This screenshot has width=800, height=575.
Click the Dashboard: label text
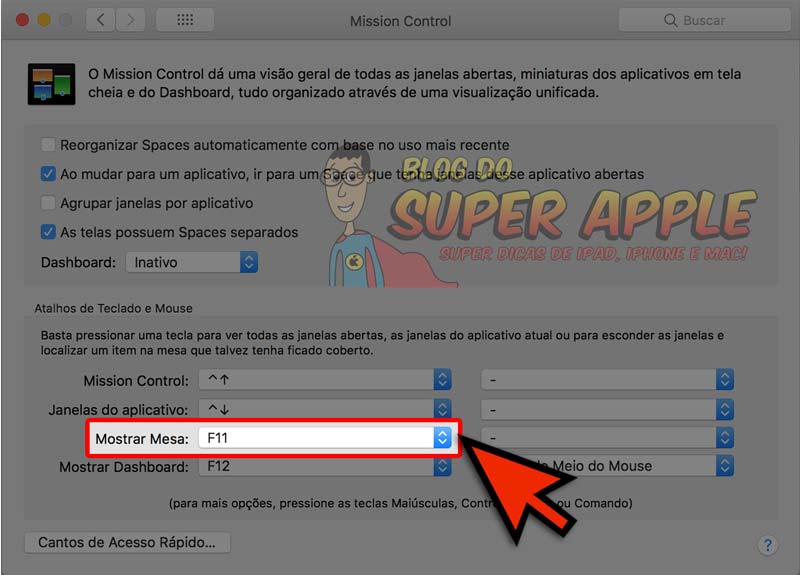(79, 262)
